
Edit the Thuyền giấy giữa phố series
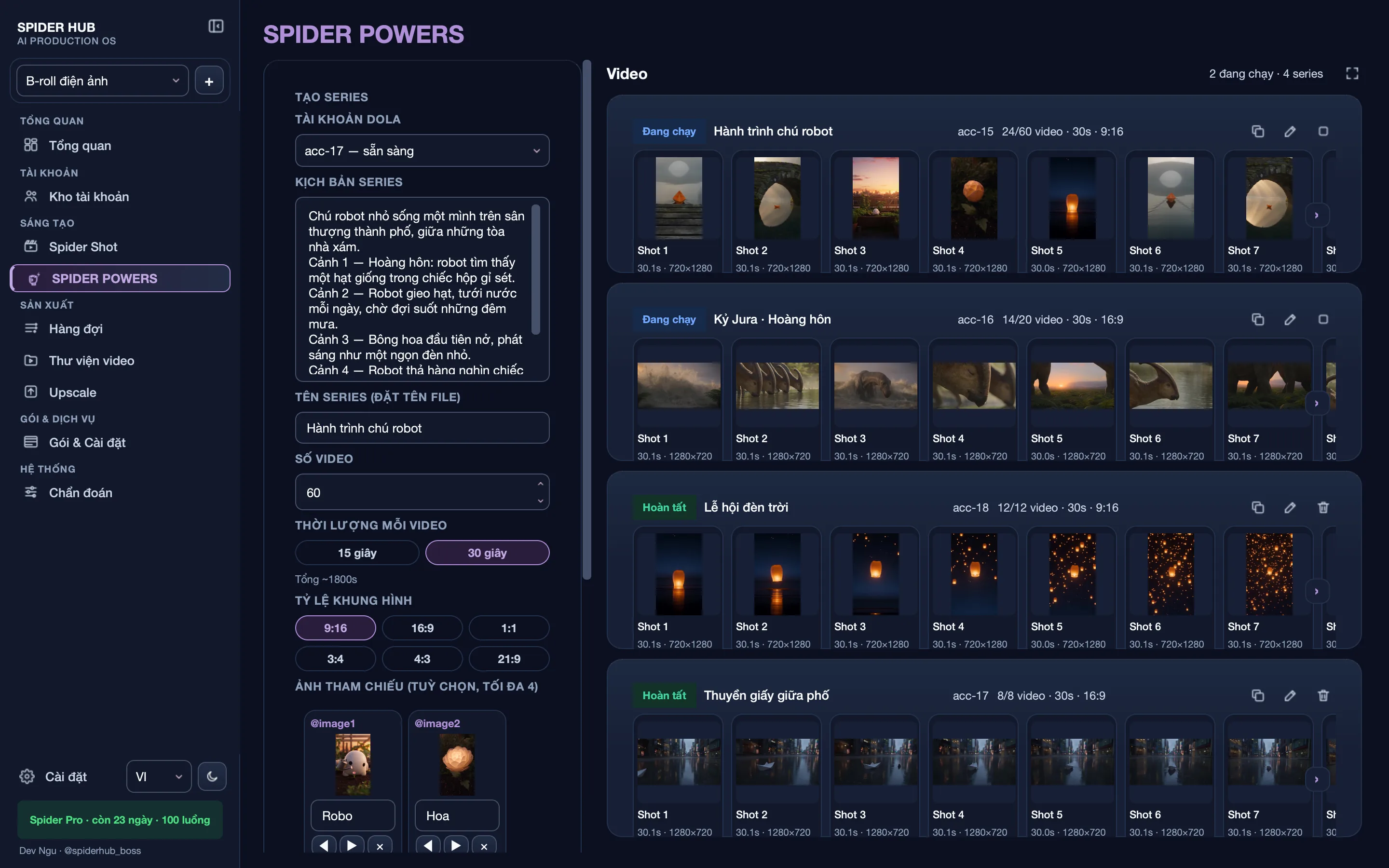coord(1290,695)
